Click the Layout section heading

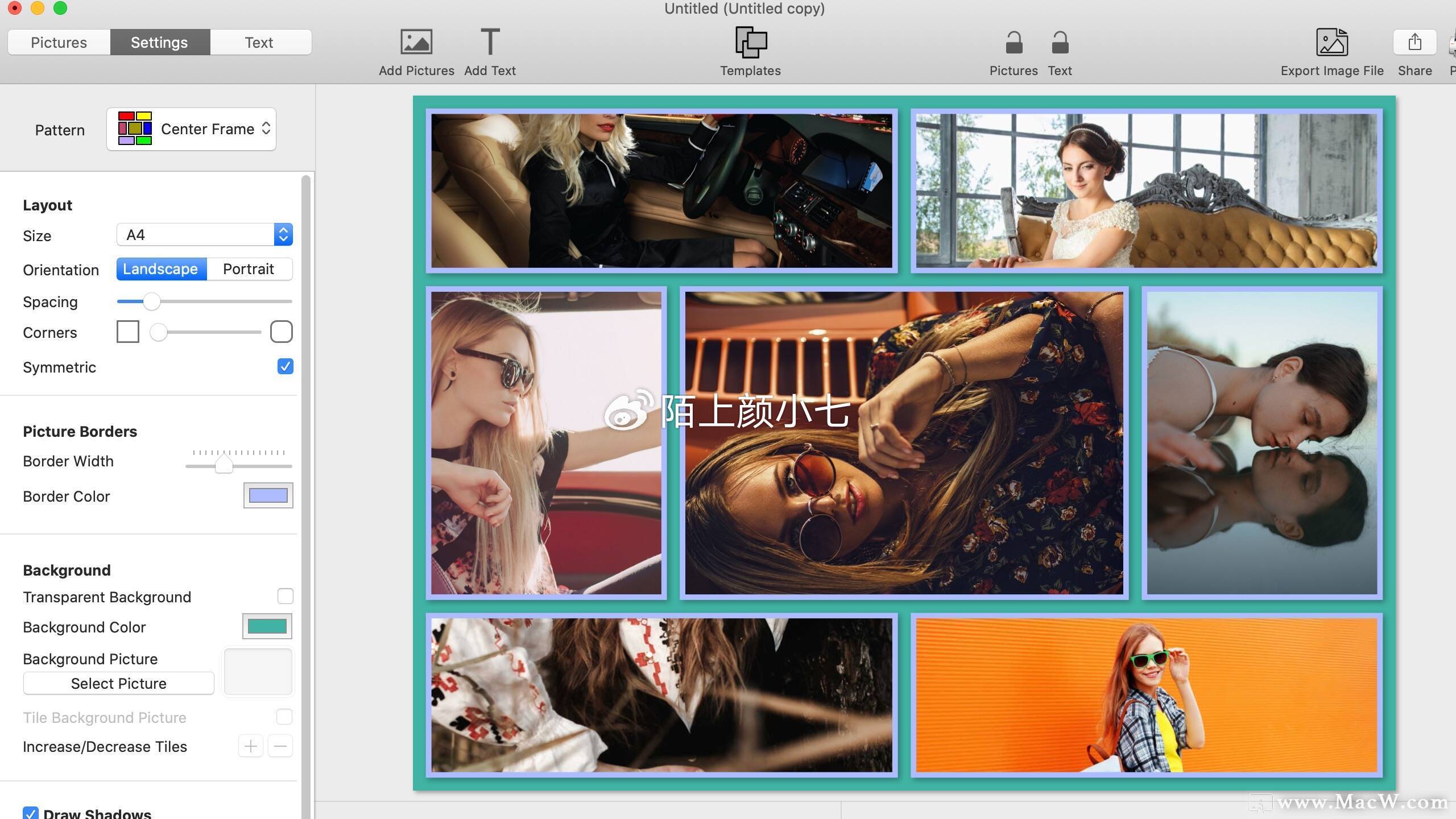click(x=48, y=205)
